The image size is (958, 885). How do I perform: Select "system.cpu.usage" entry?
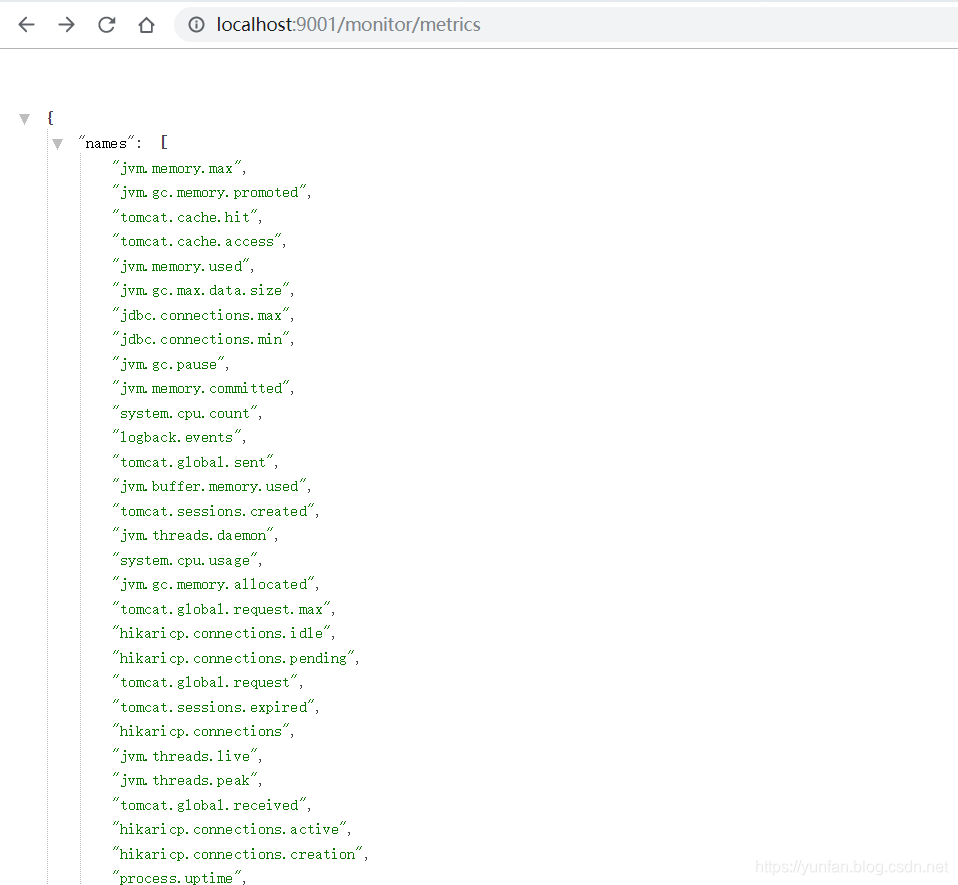pos(185,560)
